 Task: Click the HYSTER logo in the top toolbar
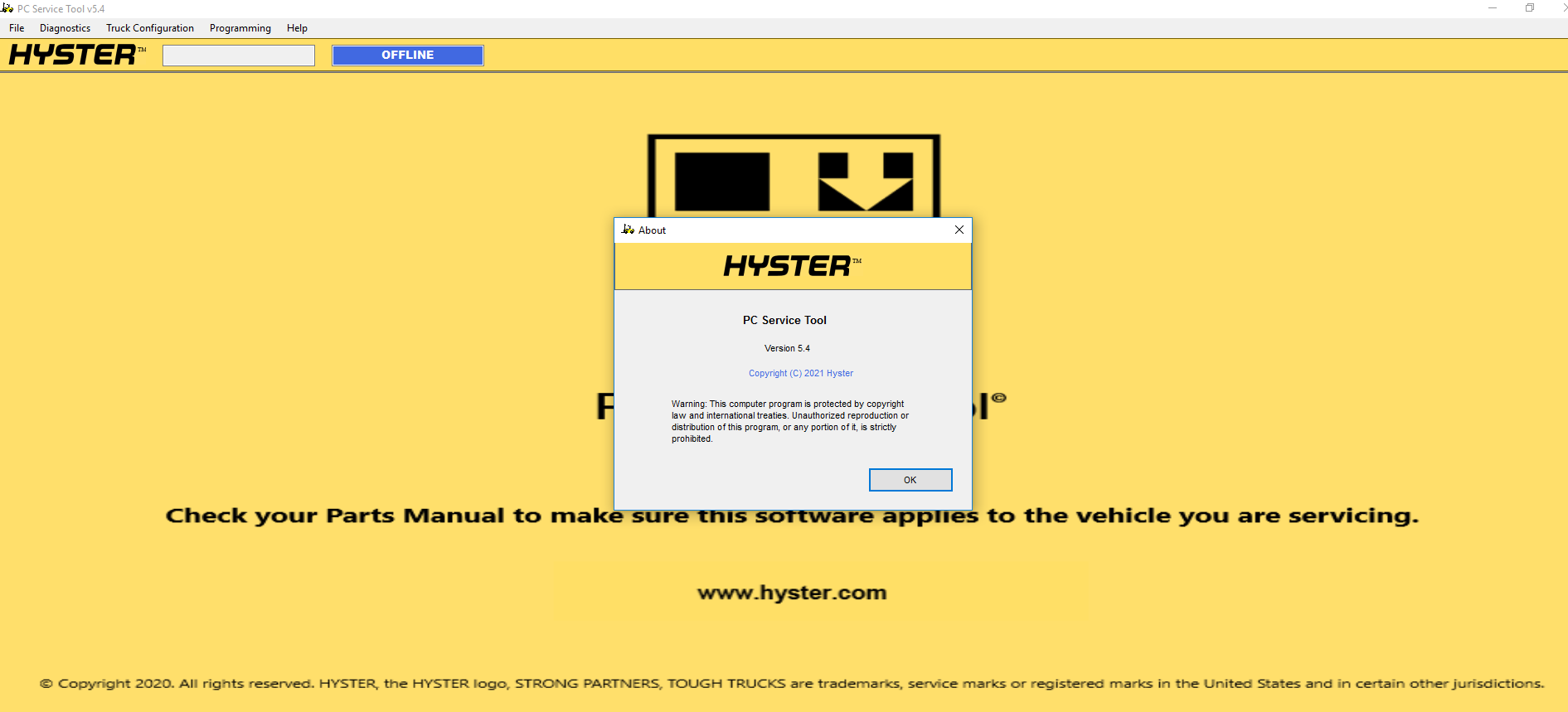pyautogui.click(x=76, y=56)
